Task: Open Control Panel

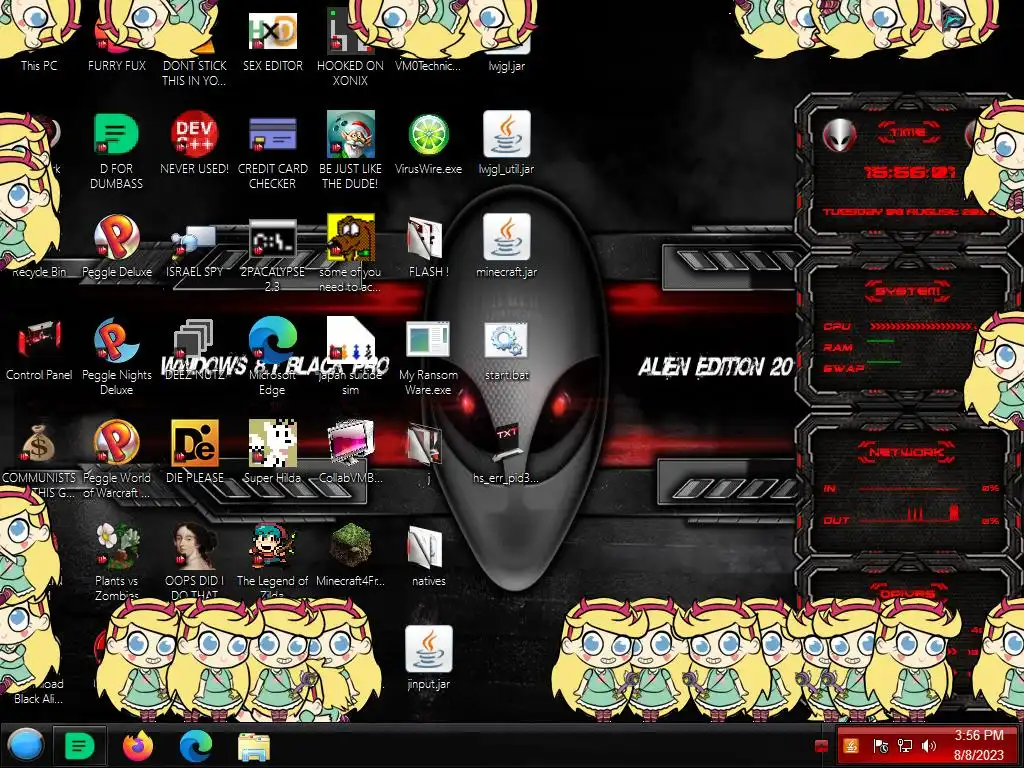Action: point(39,340)
